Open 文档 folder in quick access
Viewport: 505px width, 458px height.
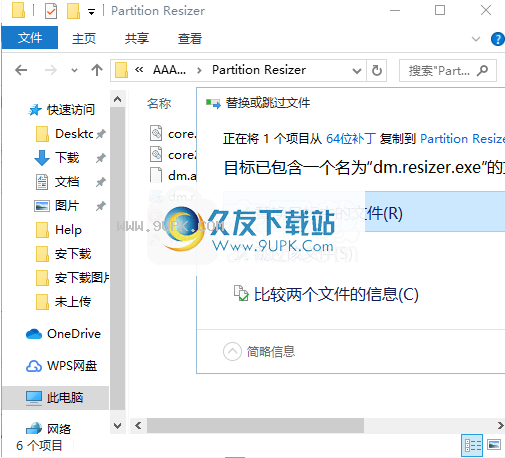(57, 182)
